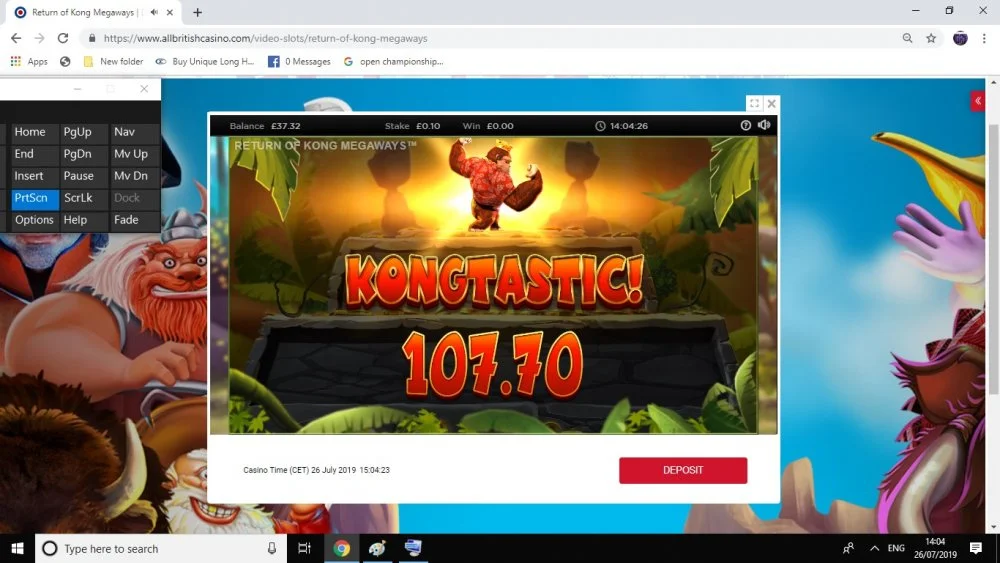Open the New folder bookmark
This screenshot has width=1000, height=563.
(113, 61)
